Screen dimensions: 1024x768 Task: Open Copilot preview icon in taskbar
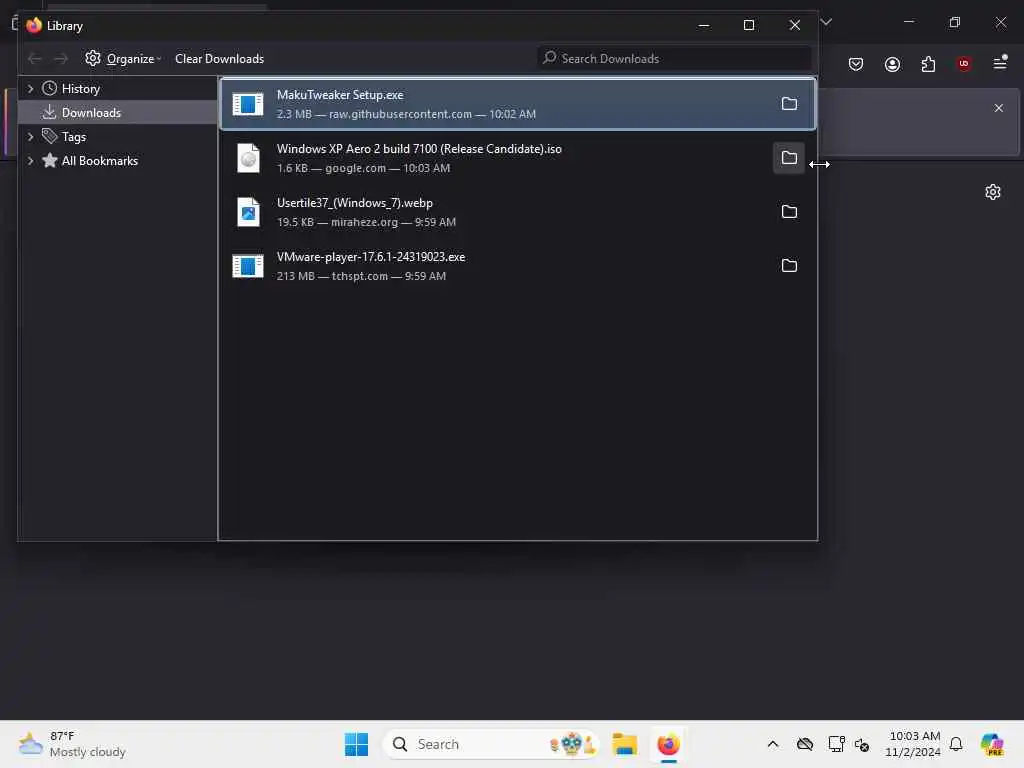pyautogui.click(x=992, y=744)
